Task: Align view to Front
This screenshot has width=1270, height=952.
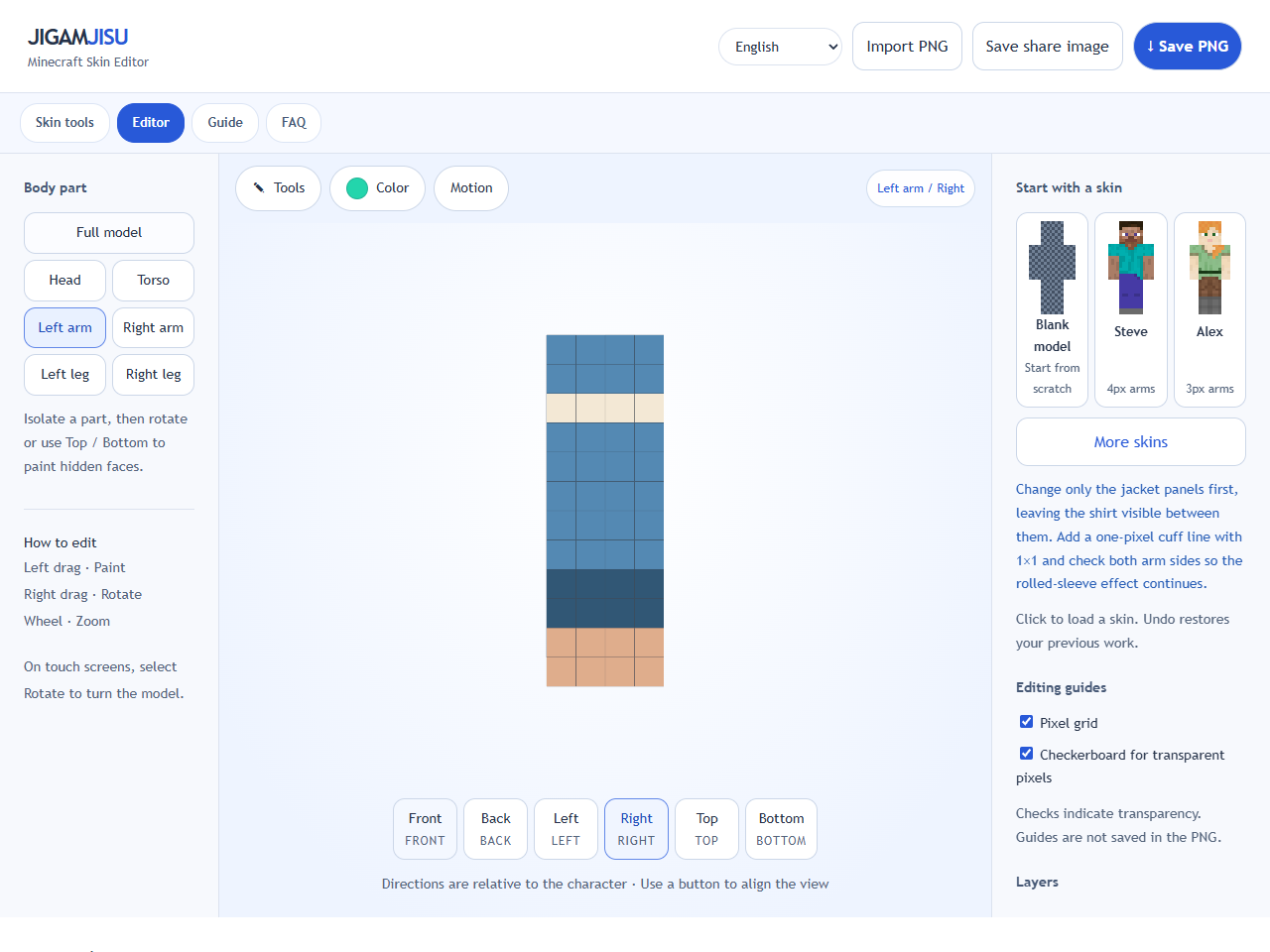Action: click(426, 829)
